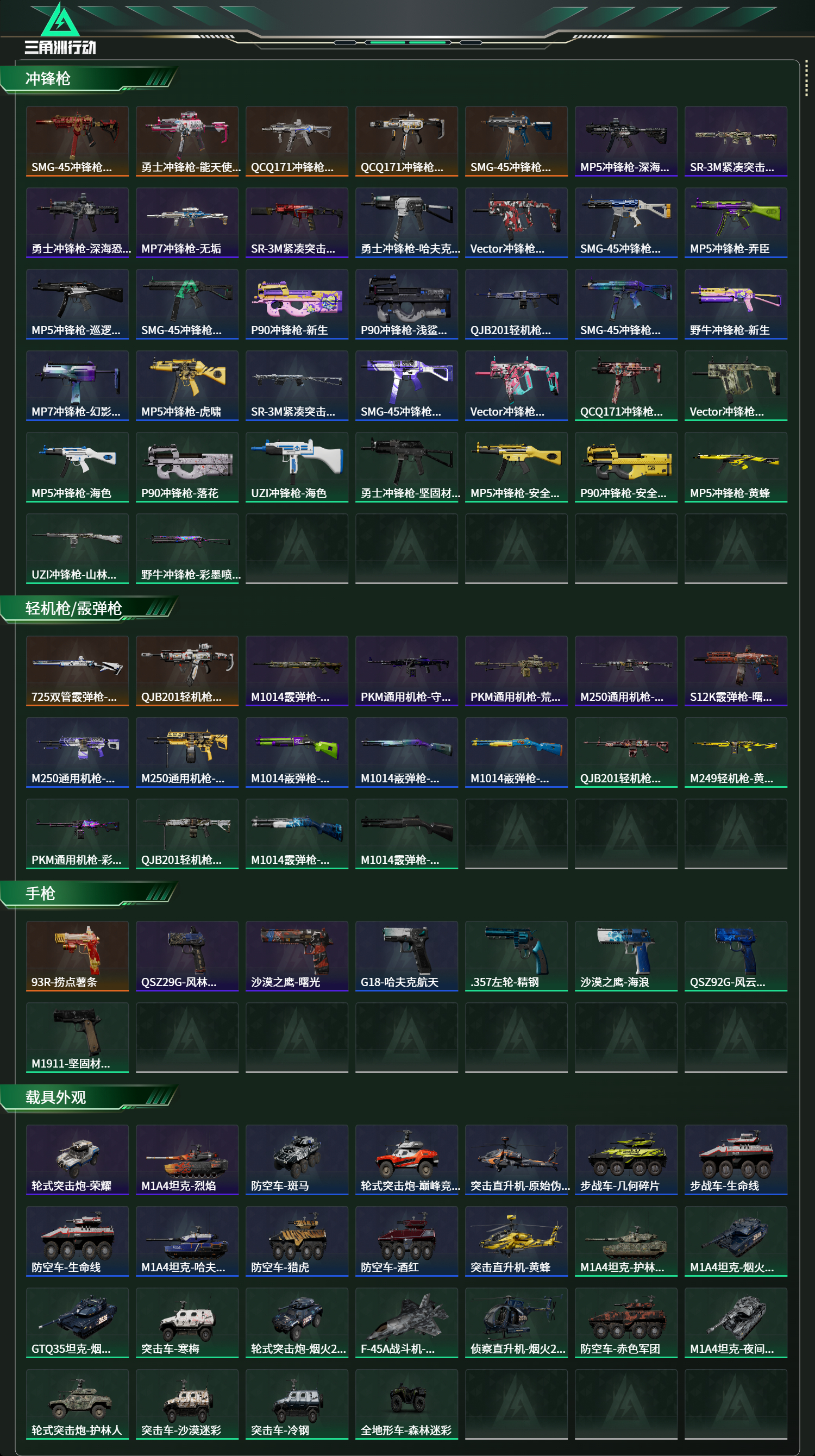
Task: Select the P90冲锋枪-新生 skin icon
Action: click(x=297, y=304)
